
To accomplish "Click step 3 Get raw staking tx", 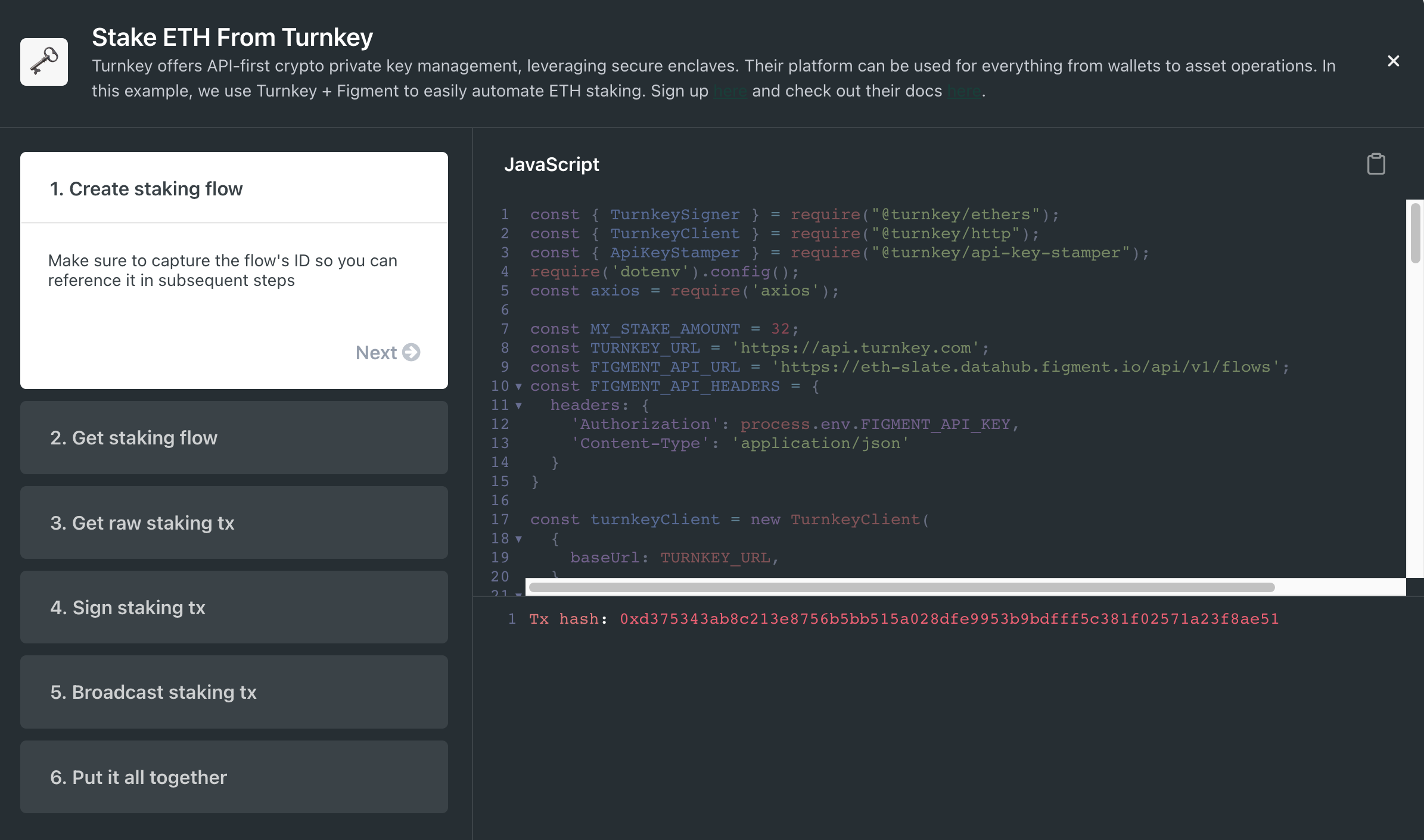I will (234, 521).
